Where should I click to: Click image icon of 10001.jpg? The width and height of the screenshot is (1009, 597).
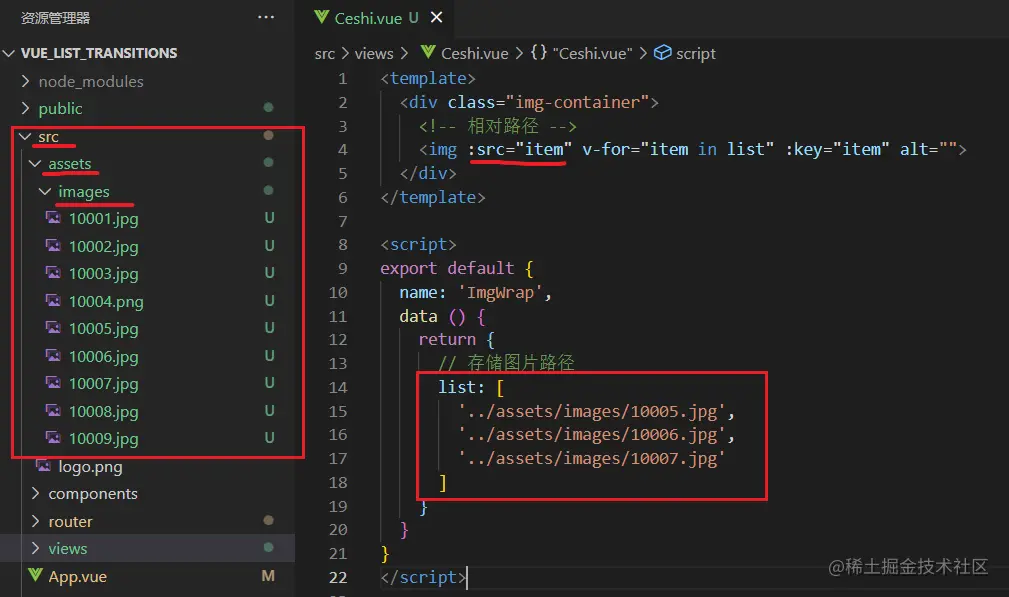[53, 218]
